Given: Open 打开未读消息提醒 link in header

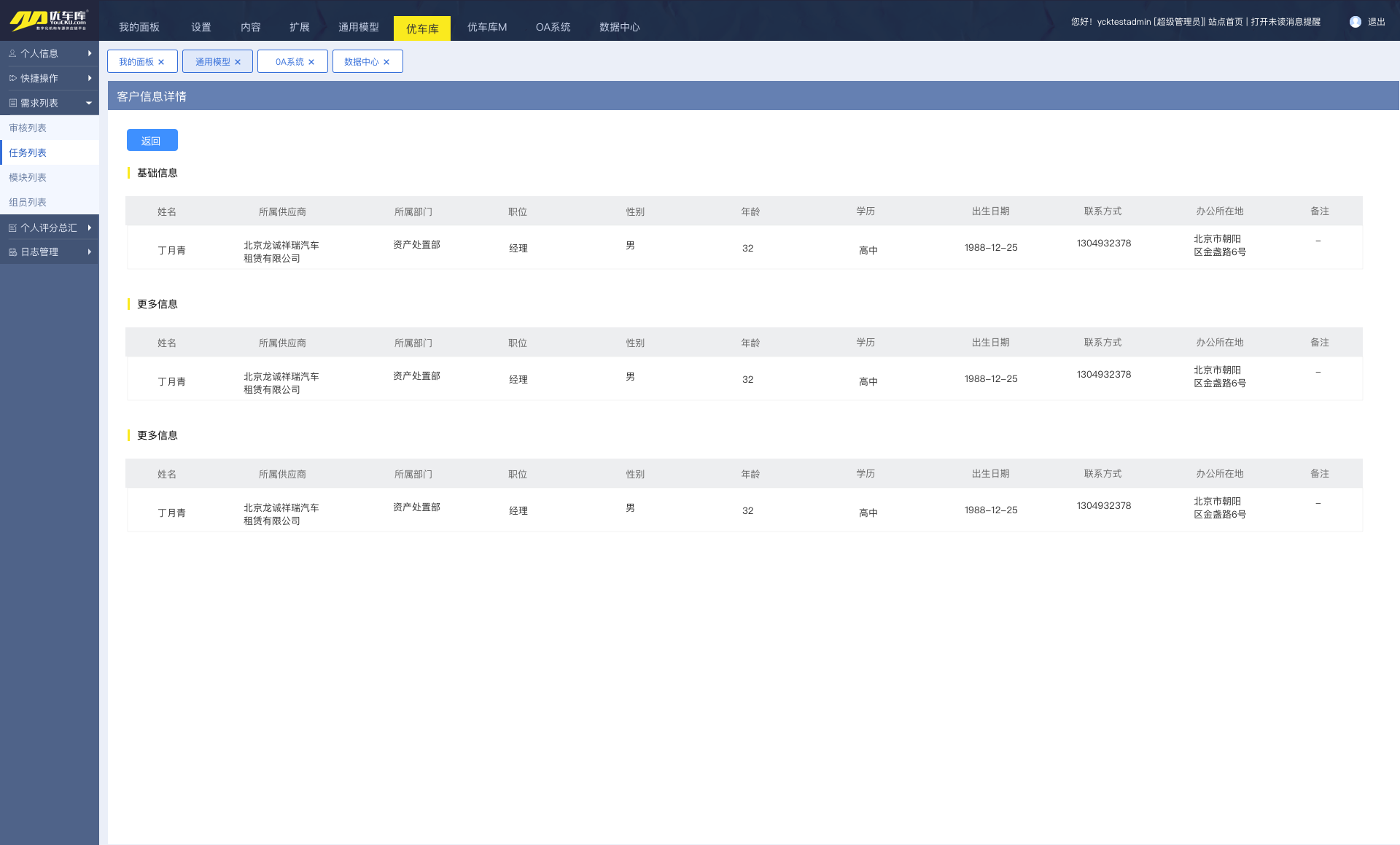Looking at the screenshot, I should point(1286,22).
